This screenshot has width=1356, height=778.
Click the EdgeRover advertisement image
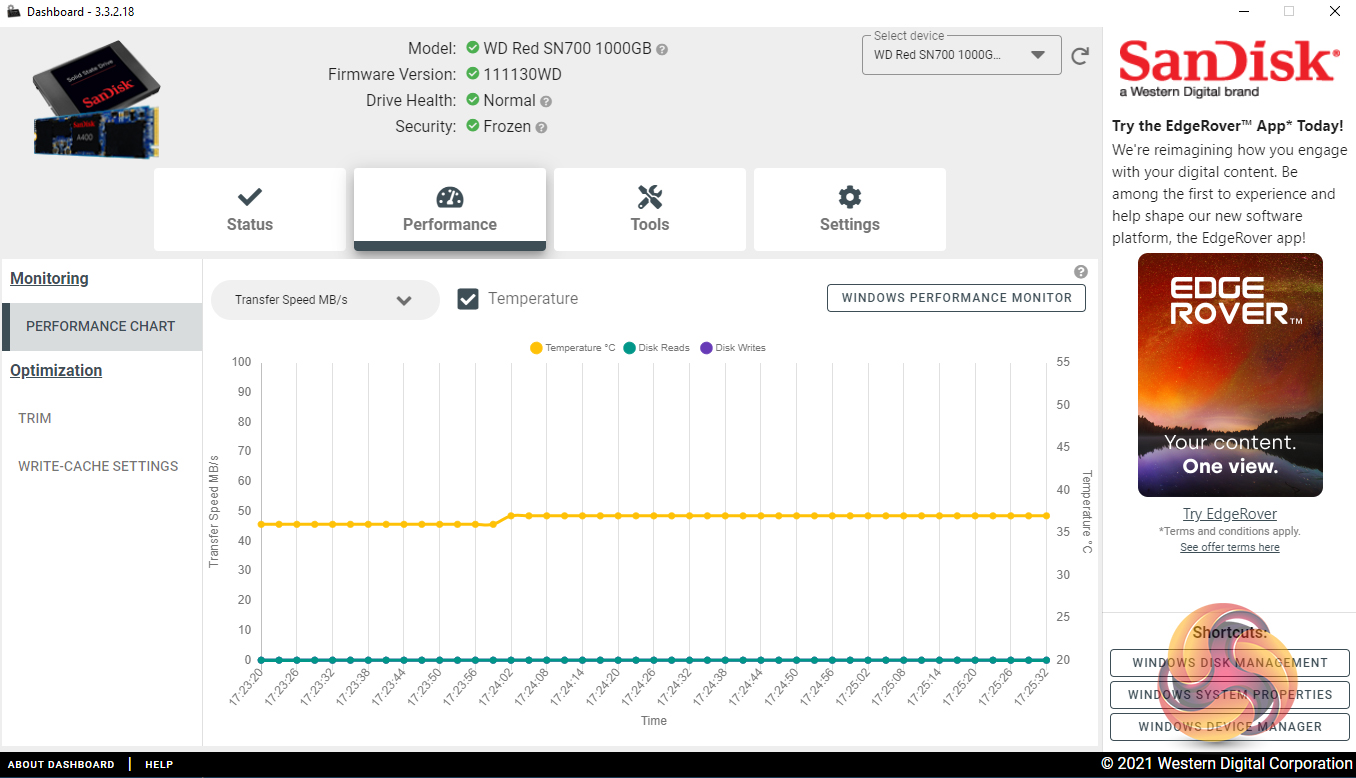(x=1230, y=375)
